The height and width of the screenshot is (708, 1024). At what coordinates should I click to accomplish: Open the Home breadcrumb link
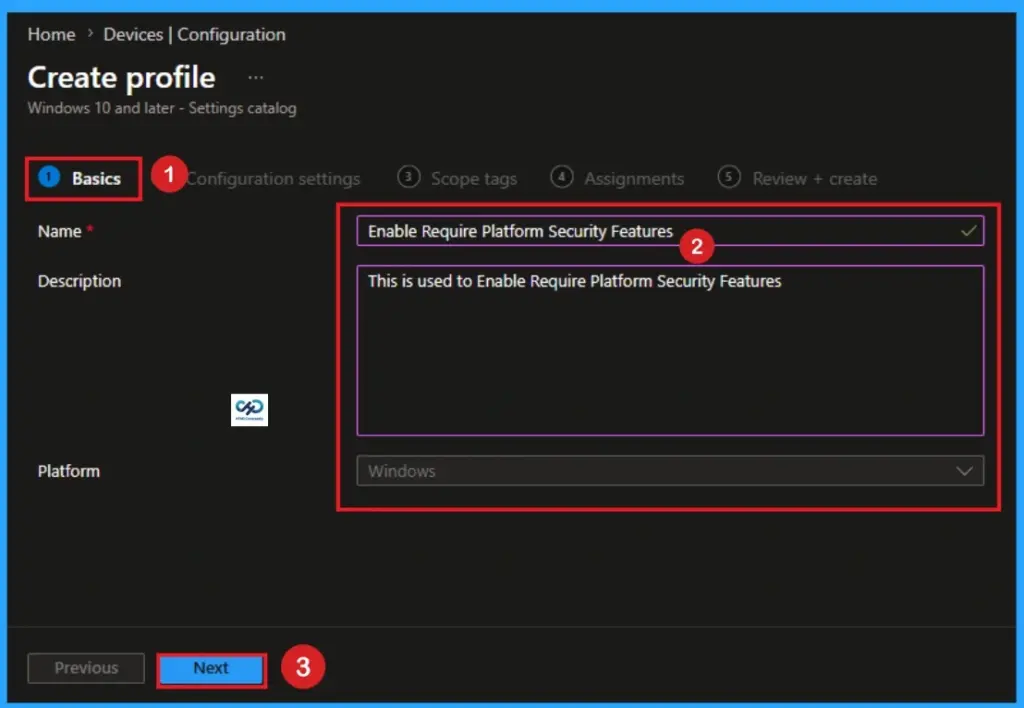51,34
